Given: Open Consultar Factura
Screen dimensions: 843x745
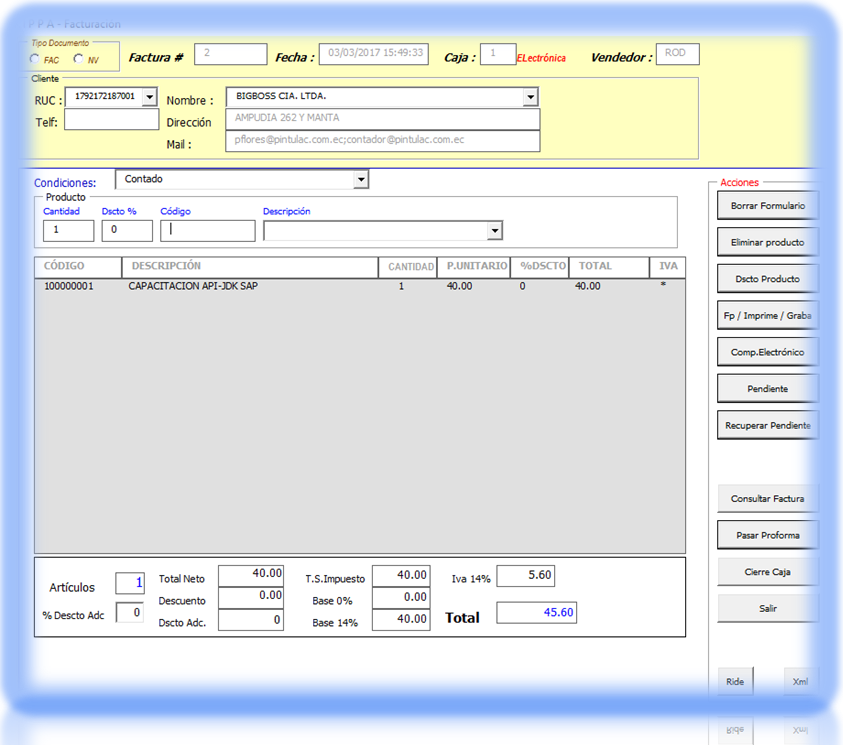Looking at the screenshot, I should click(767, 498).
